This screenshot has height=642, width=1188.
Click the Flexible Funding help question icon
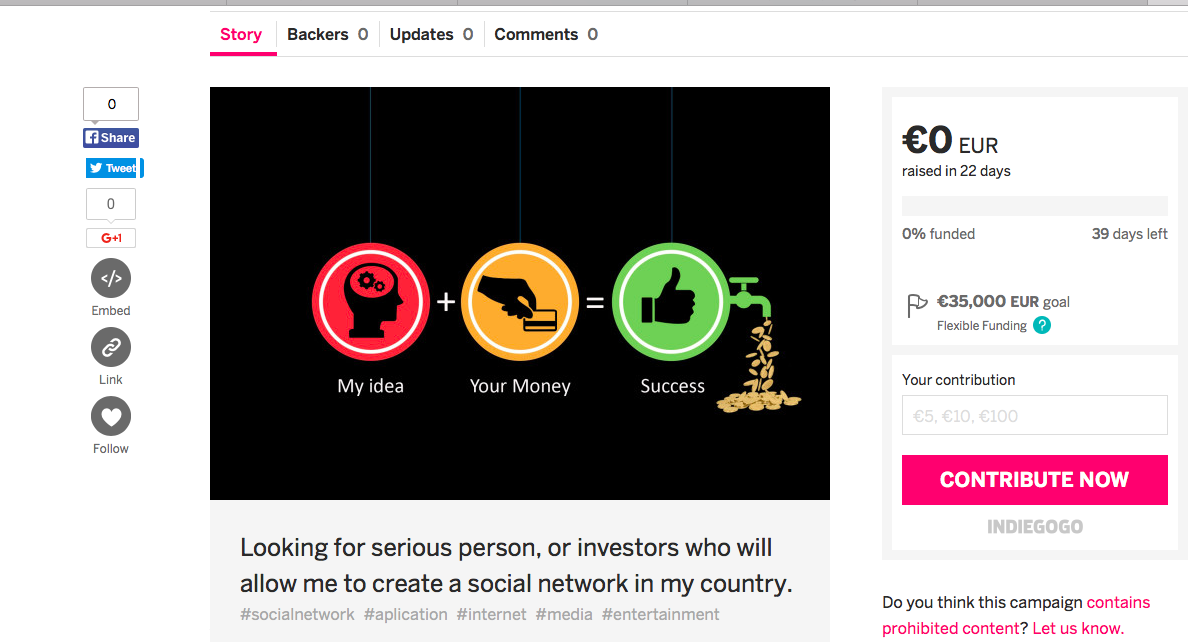click(x=1042, y=325)
